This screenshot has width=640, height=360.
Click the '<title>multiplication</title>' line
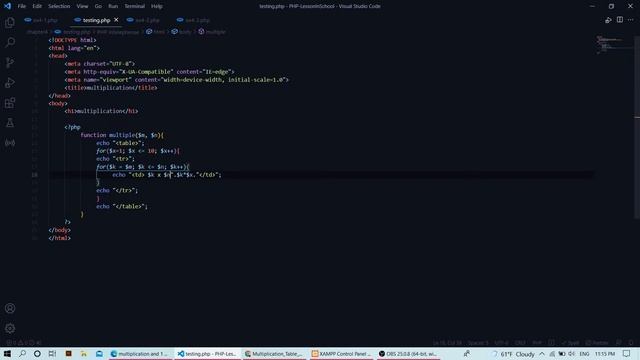[x=111, y=88]
